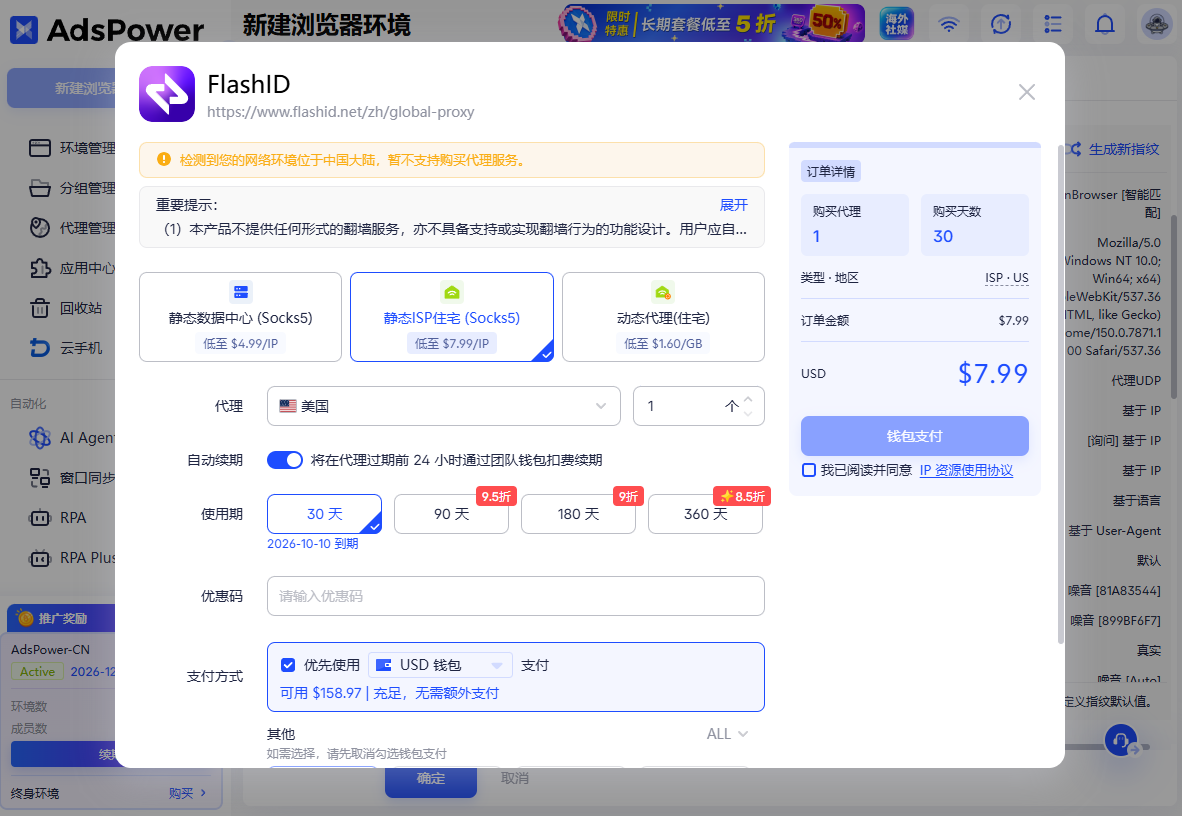1182x816 pixels.
Task: Select 静态ISP住宅 (Socks5) proxy tab
Action: (x=452, y=317)
